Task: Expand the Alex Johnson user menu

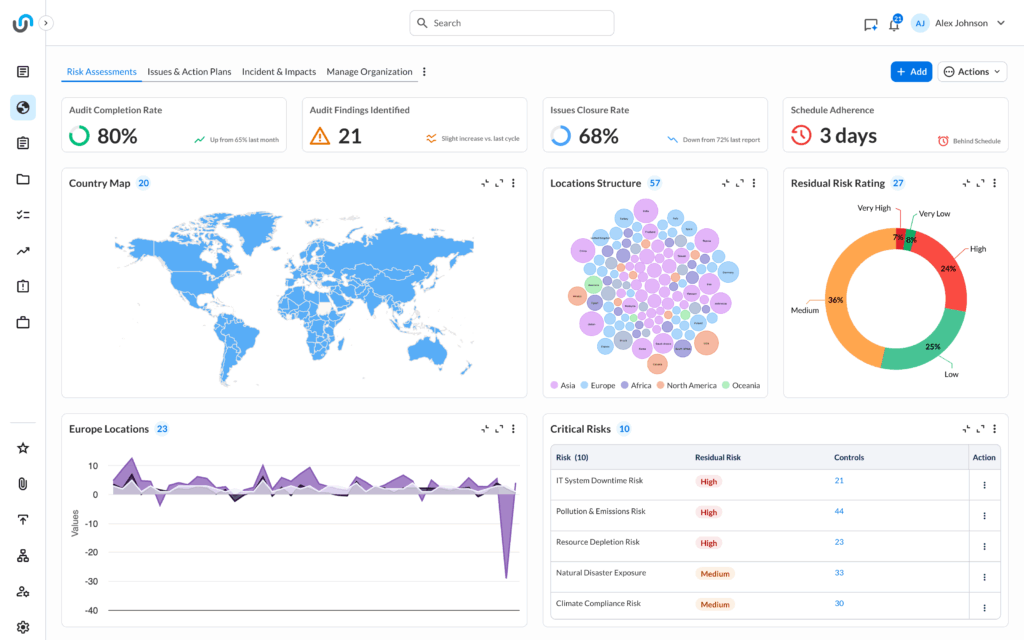Action: click(958, 23)
